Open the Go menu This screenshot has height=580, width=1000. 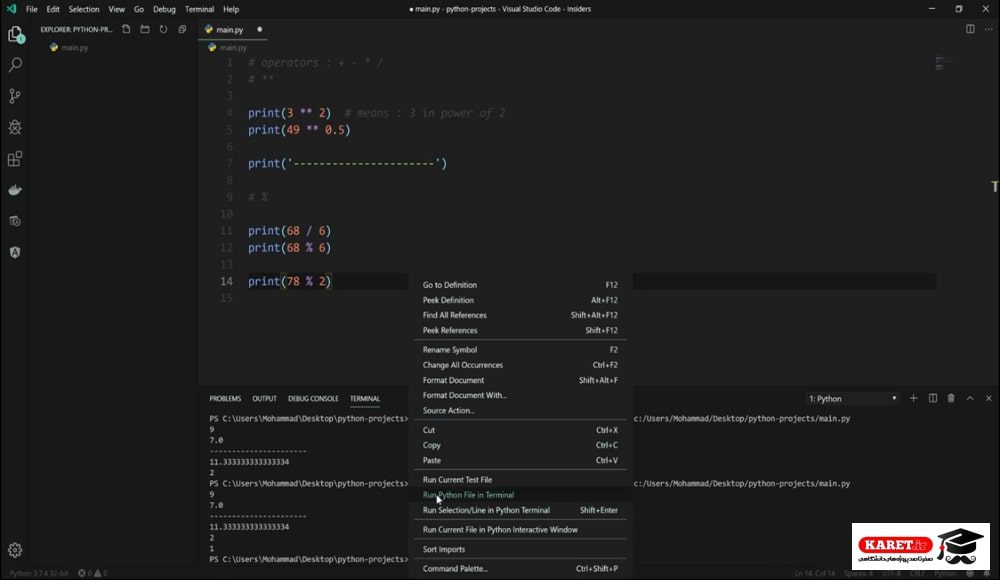point(139,9)
